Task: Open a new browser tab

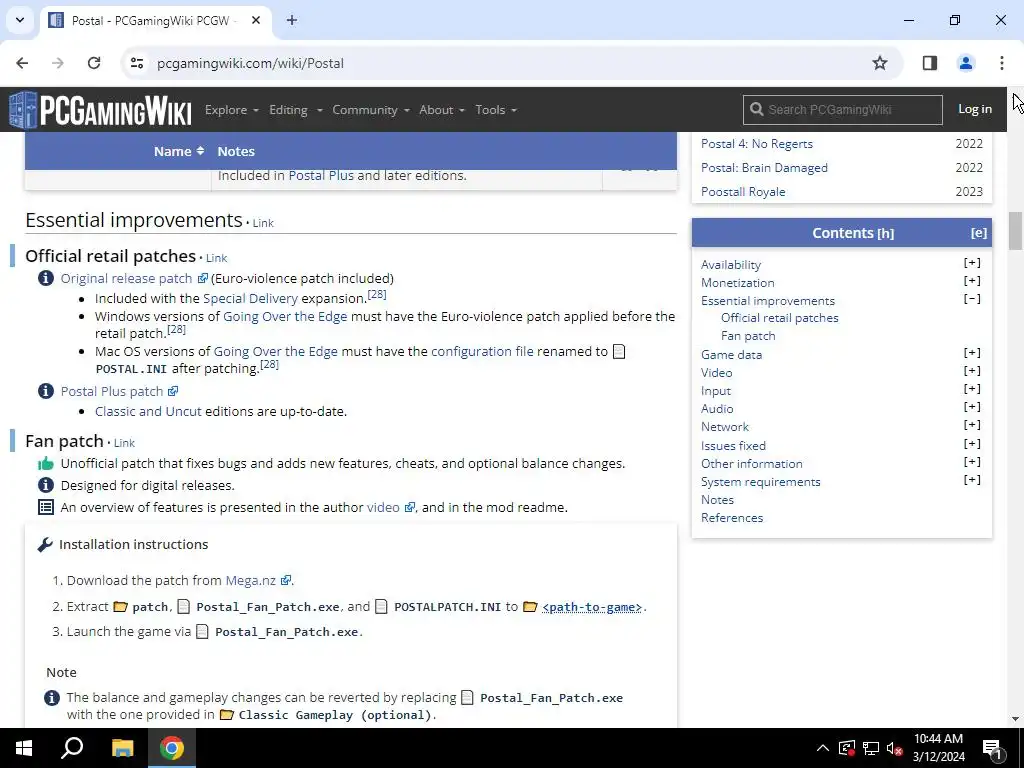Action: click(x=292, y=20)
